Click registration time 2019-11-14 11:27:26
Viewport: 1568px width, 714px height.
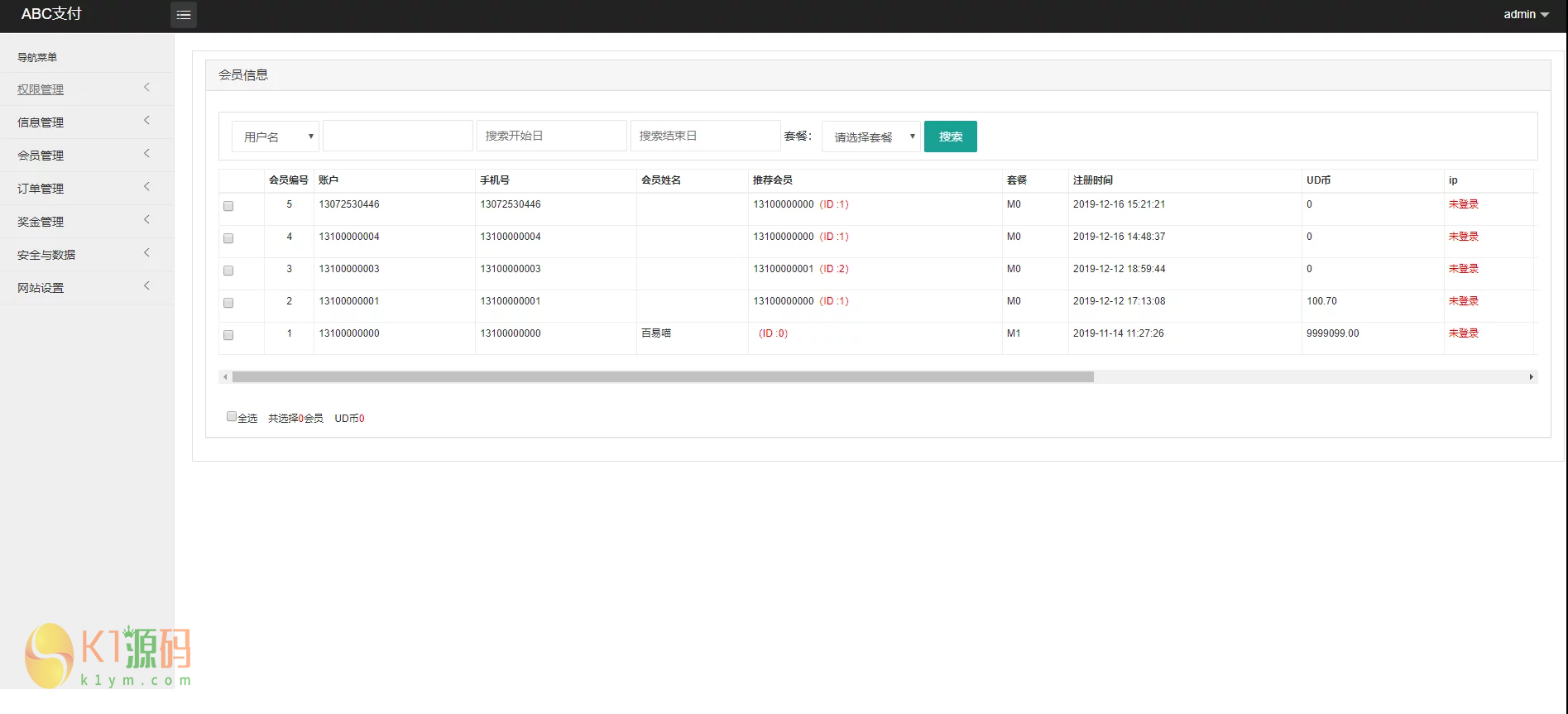click(x=1119, y=333)
